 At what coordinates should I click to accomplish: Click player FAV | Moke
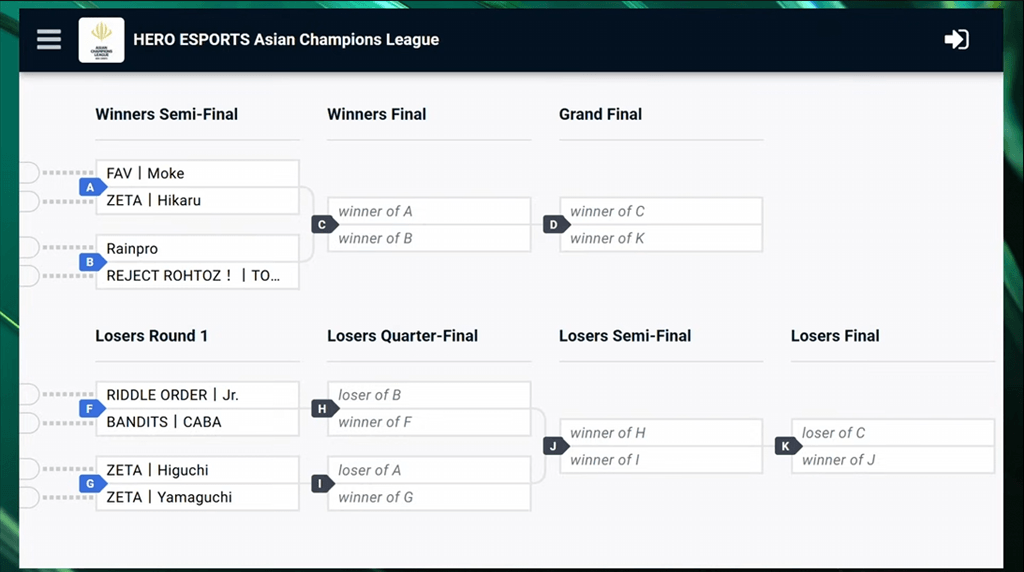[197, 174]
